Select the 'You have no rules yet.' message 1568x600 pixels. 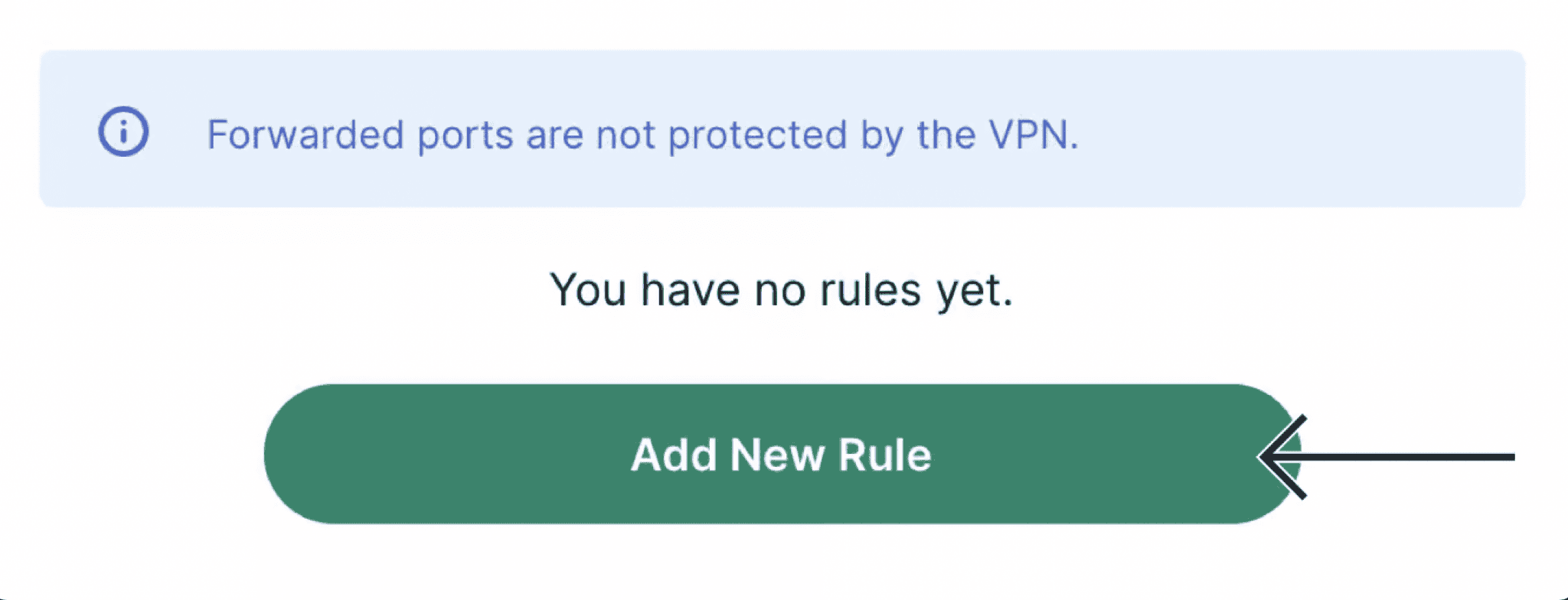781,291
